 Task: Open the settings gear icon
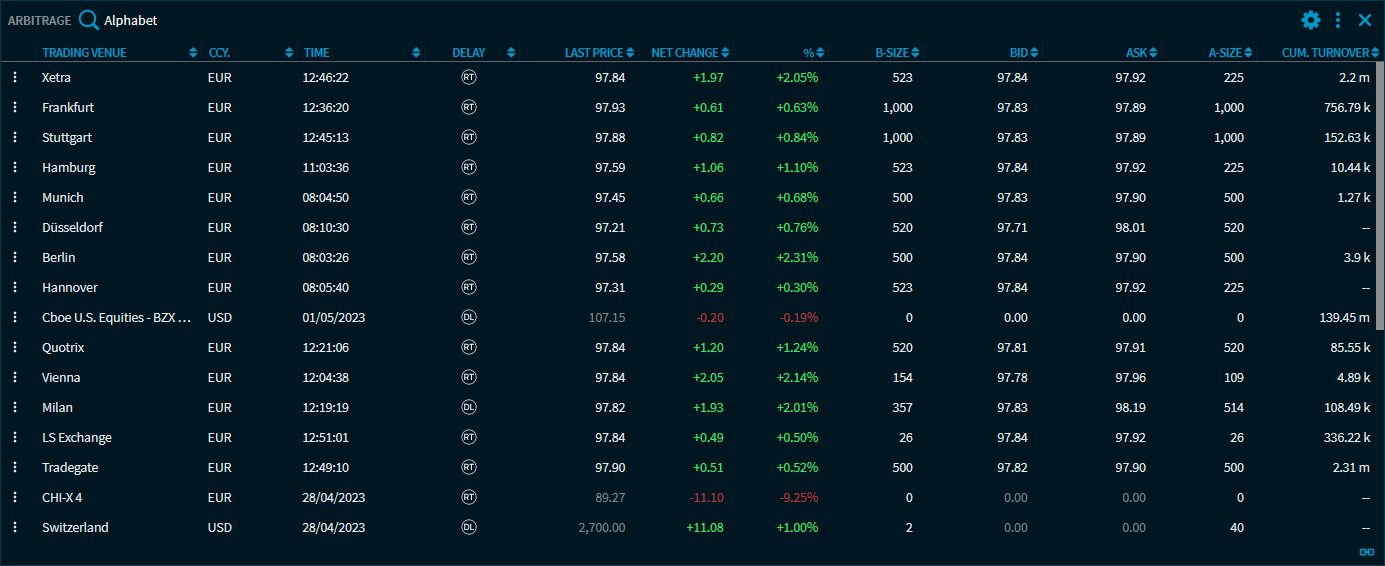point(1310,20)
